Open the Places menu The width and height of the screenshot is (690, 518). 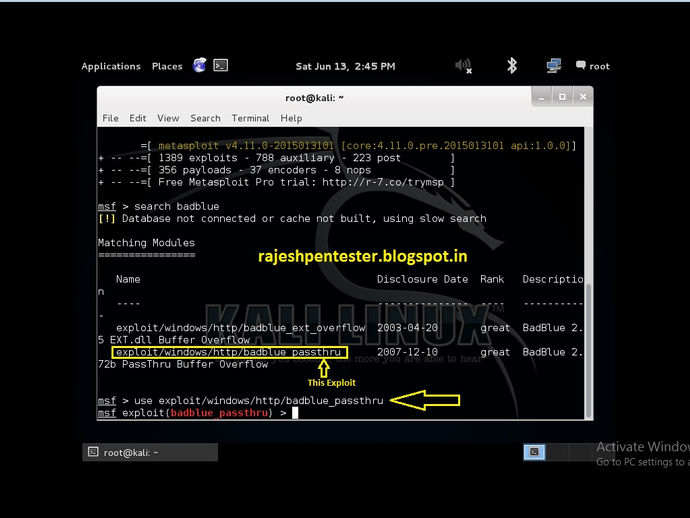point(167,66)
